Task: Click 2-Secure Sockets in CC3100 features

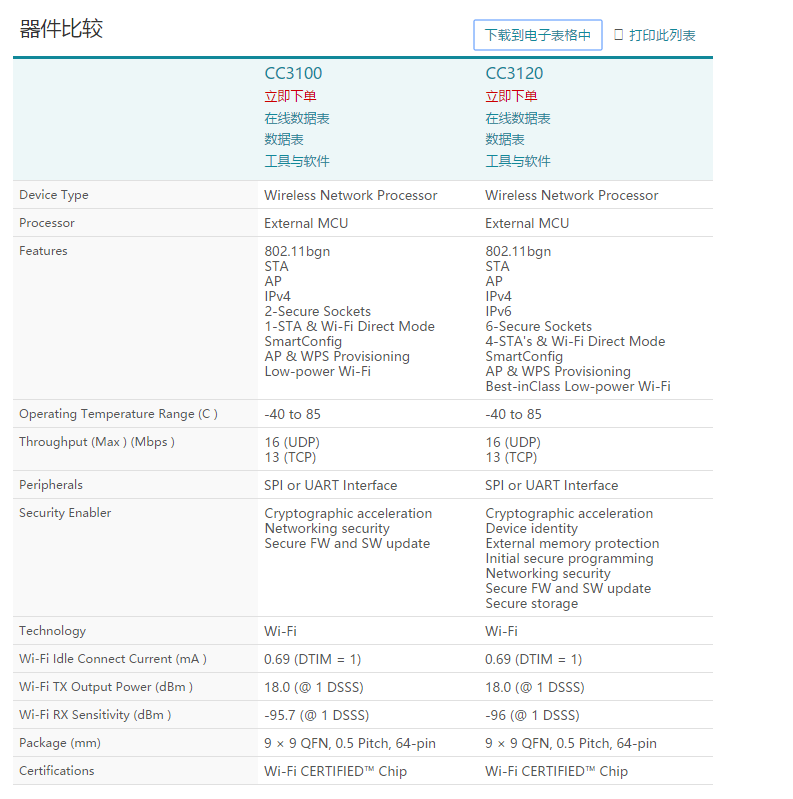Action: tap(318, 311)
